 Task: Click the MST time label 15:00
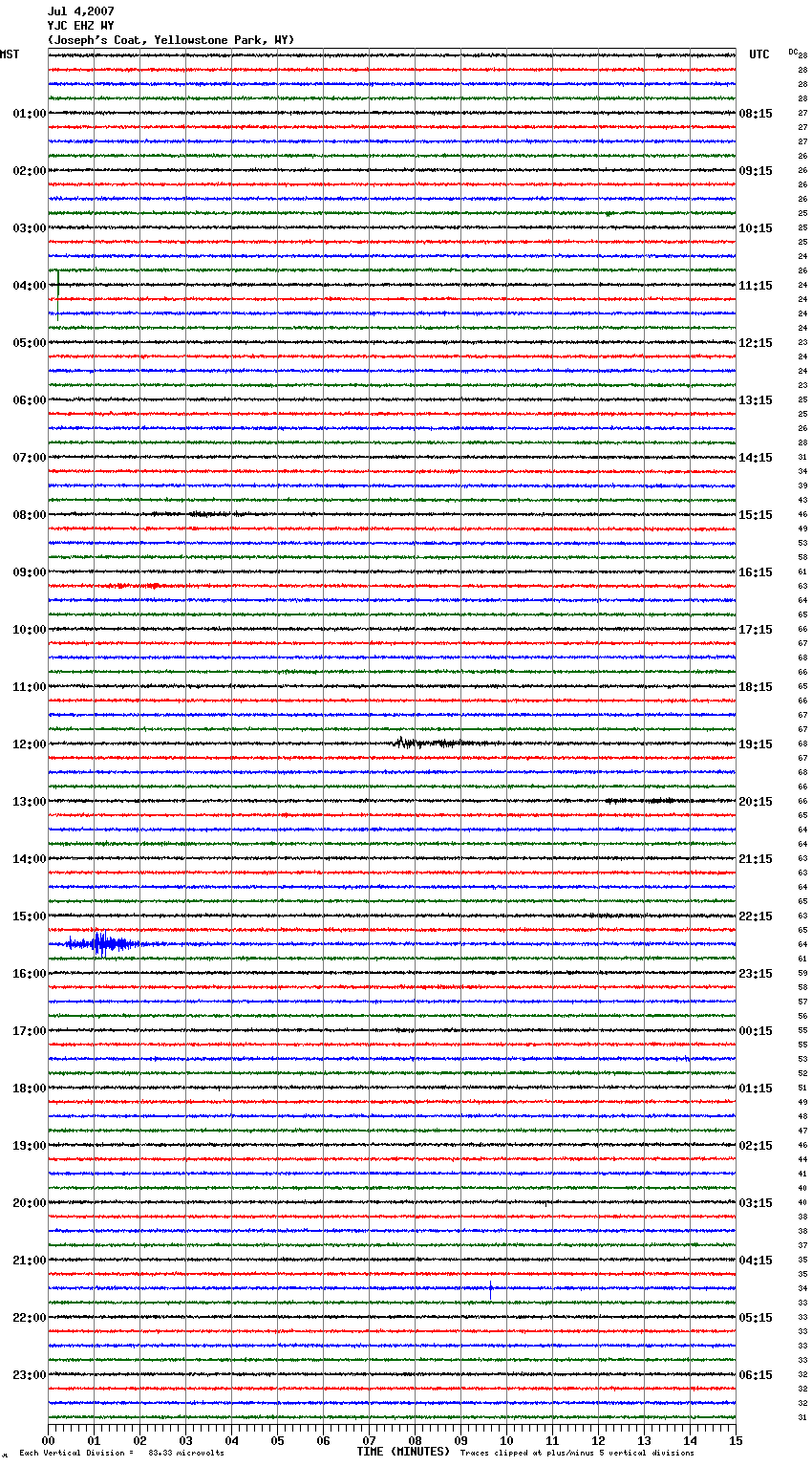(x=30, y=916)
